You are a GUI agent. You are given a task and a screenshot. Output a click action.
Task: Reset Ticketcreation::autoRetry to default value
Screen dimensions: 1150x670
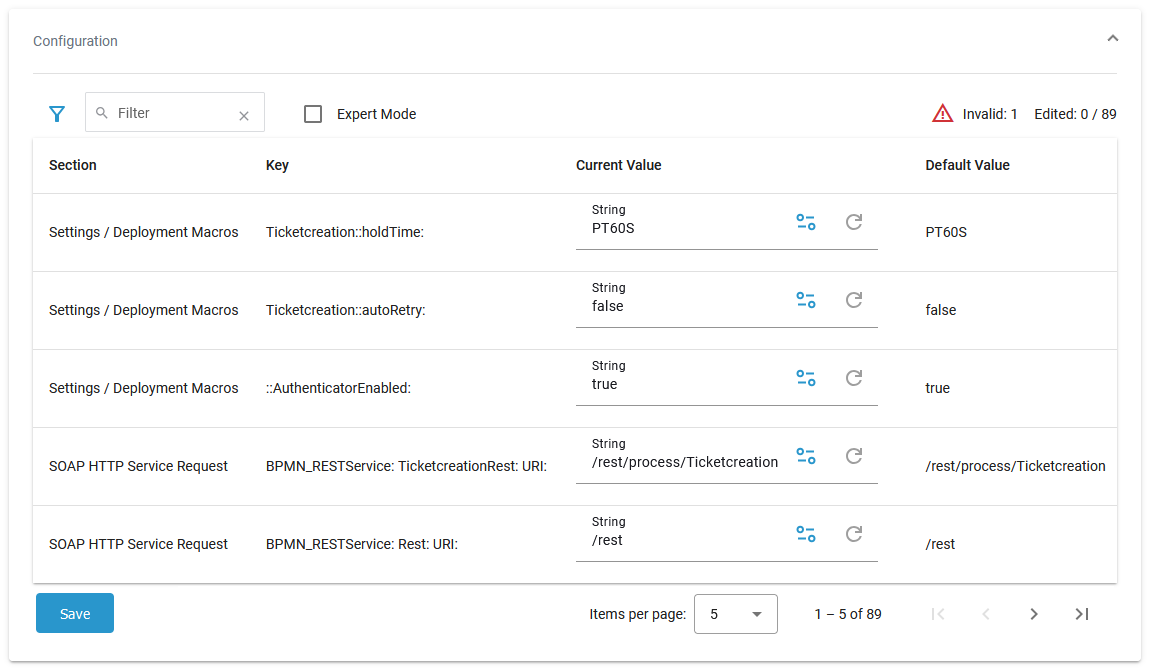[854, 300]
